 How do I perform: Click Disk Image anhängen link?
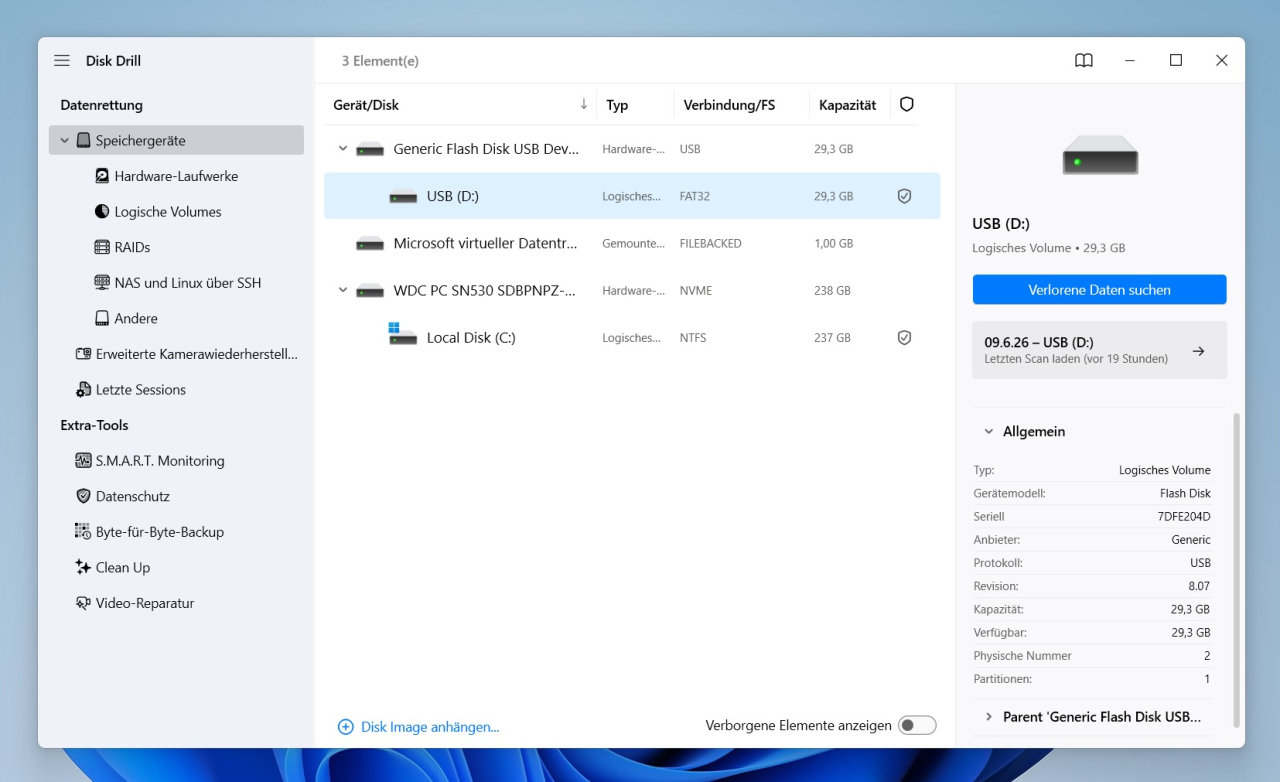point(430,727)
